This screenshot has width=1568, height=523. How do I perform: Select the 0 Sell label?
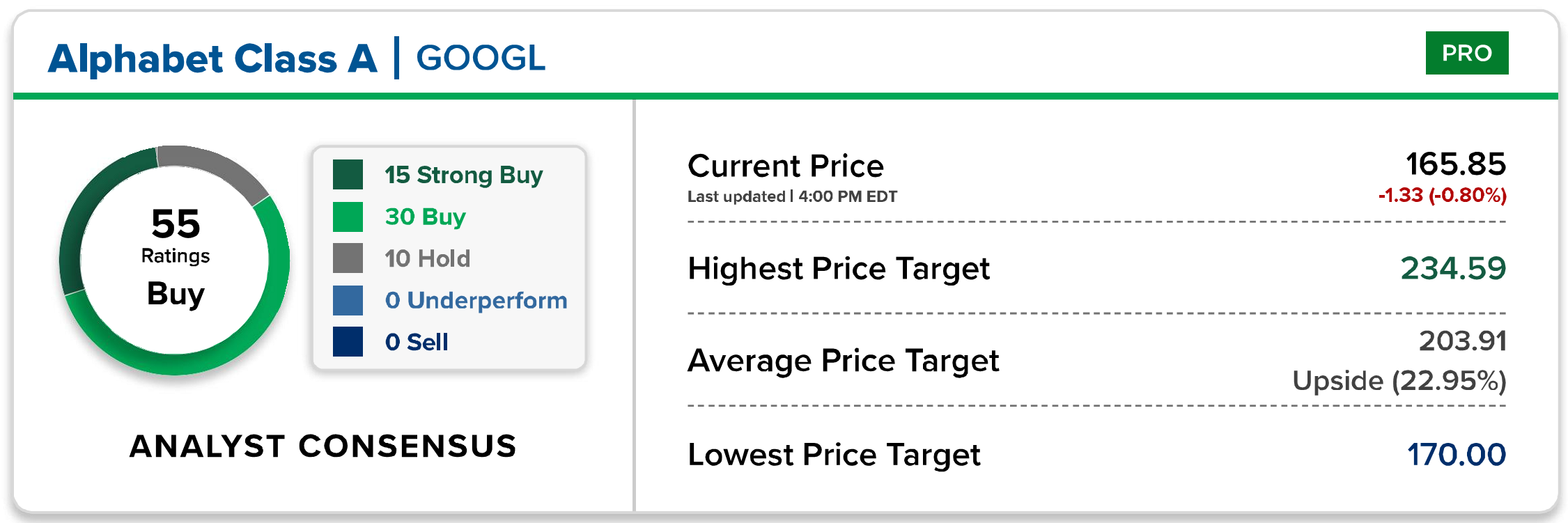[x=417, y=342]
